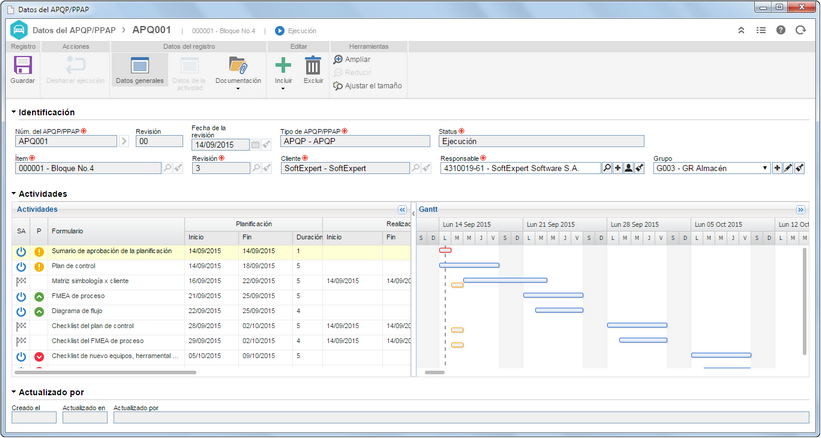This screenshot has width=821, height=438.
Task: Click the red down-arrow icon of Checklist de nuevo equipos
Action: click(x=39, y=356)
